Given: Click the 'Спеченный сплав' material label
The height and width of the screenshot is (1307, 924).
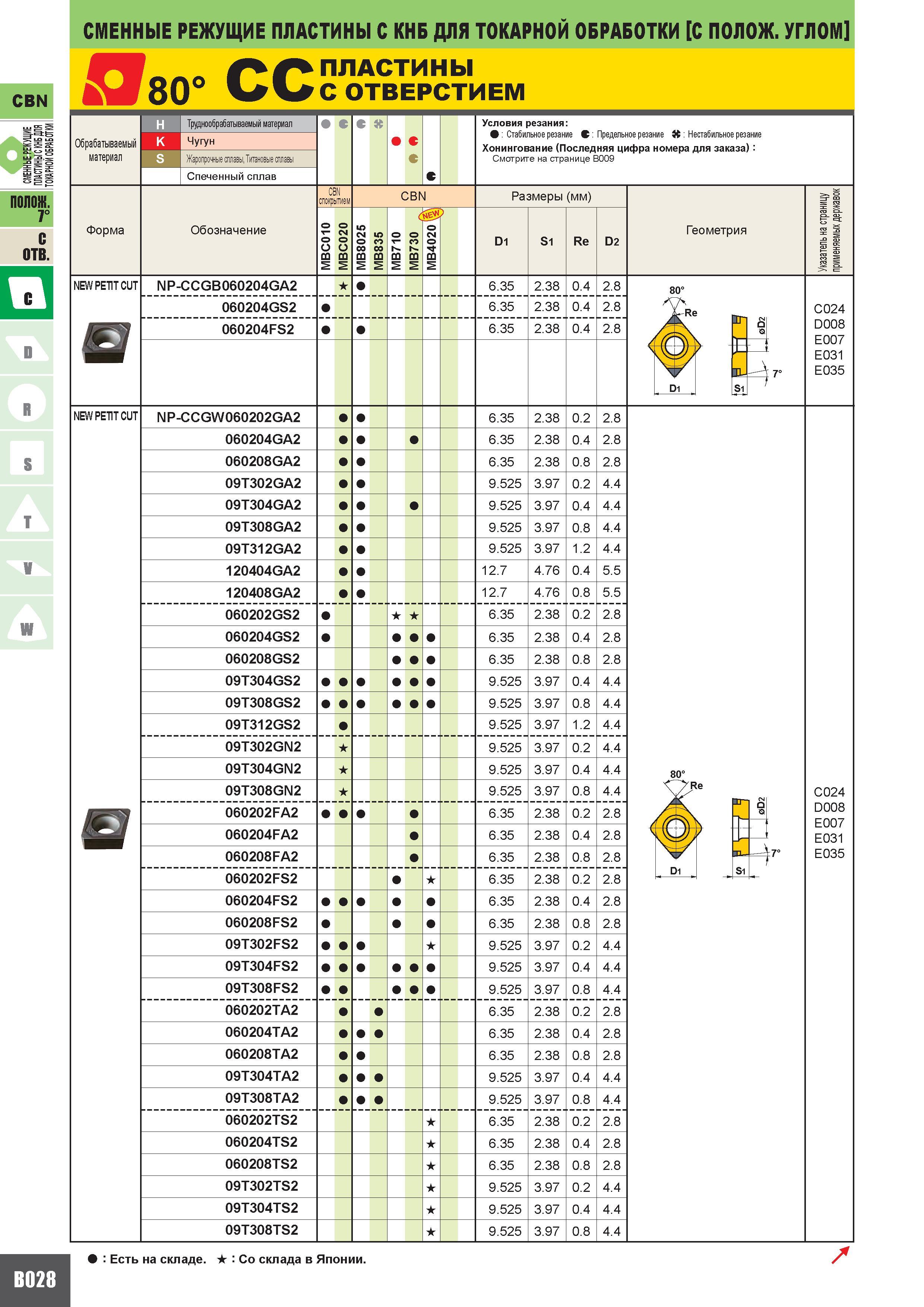Looking at the screenshot, I should (232, 177).
